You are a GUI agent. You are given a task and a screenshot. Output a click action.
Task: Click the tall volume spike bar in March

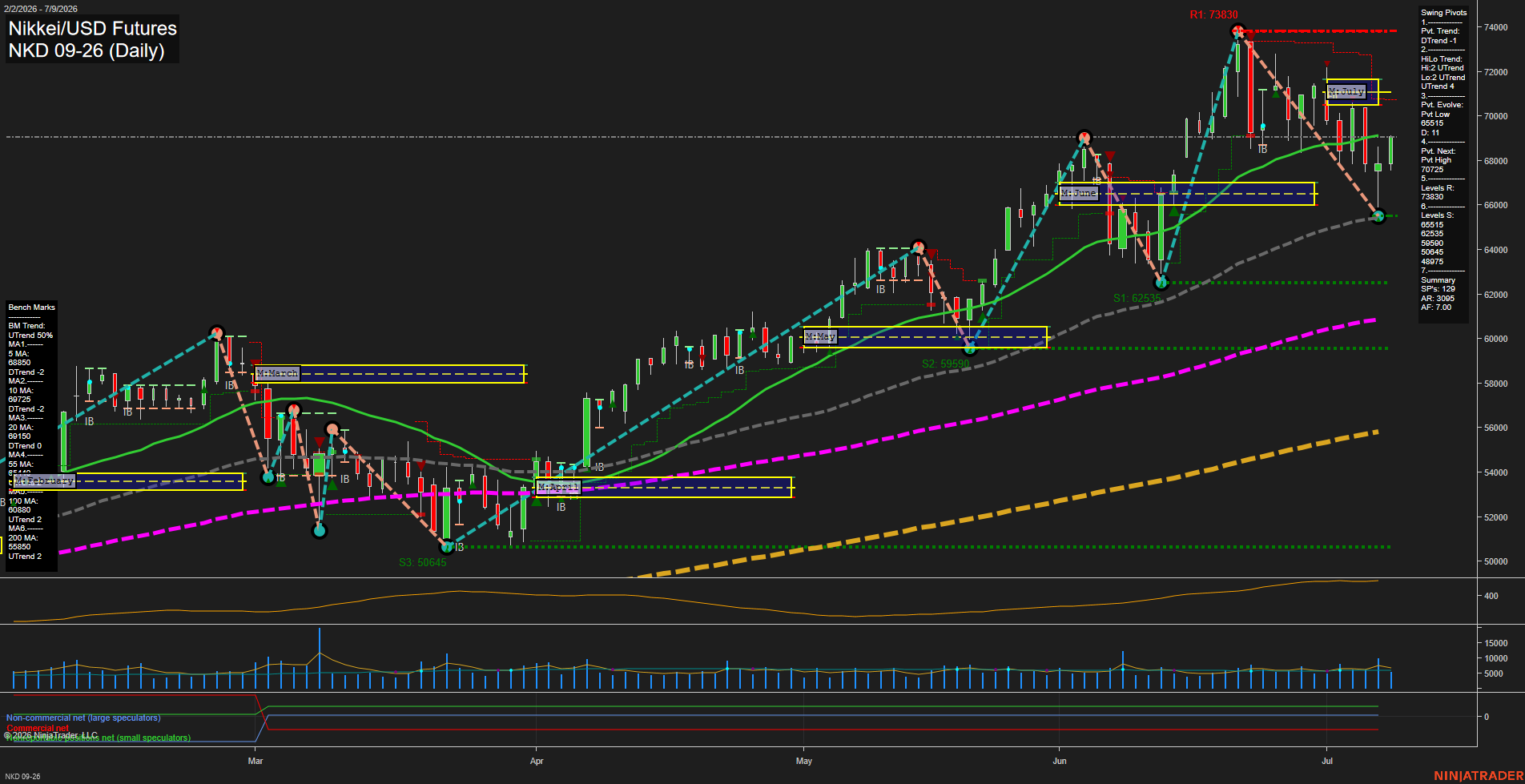point(320,658)
